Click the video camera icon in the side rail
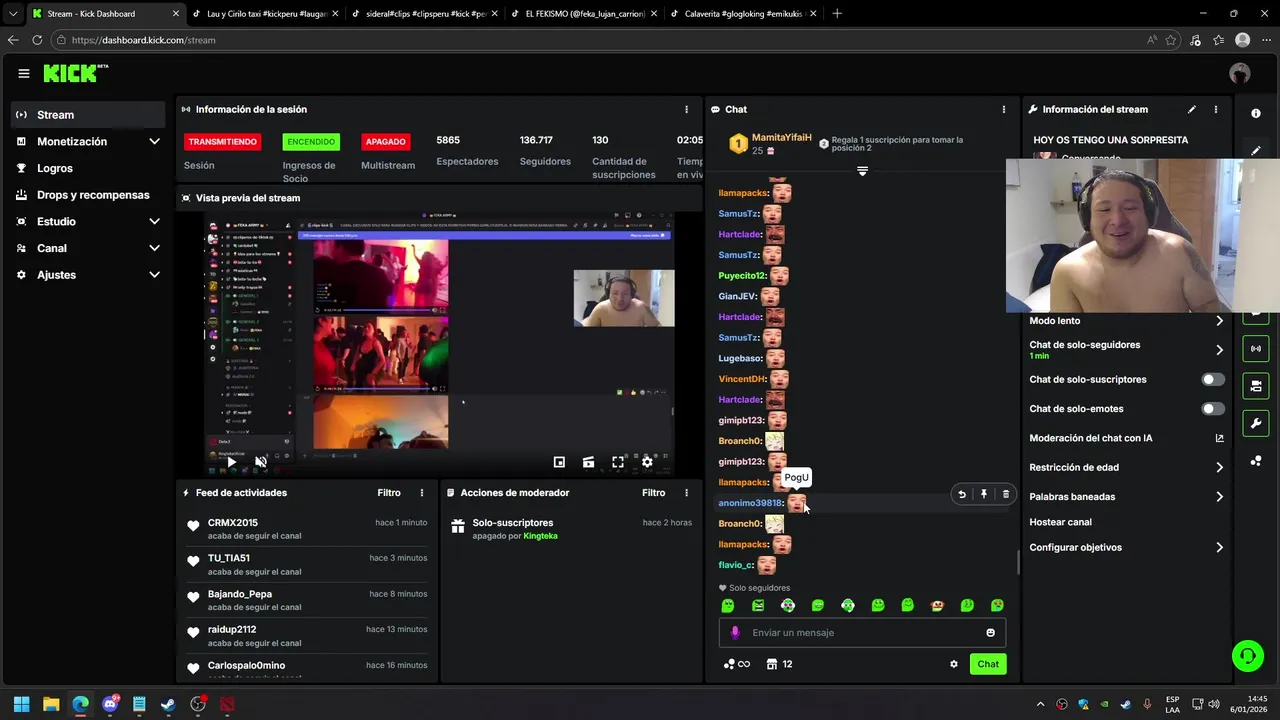Viewport: 1280px width, 720px height. click(x=1256, y=386)
